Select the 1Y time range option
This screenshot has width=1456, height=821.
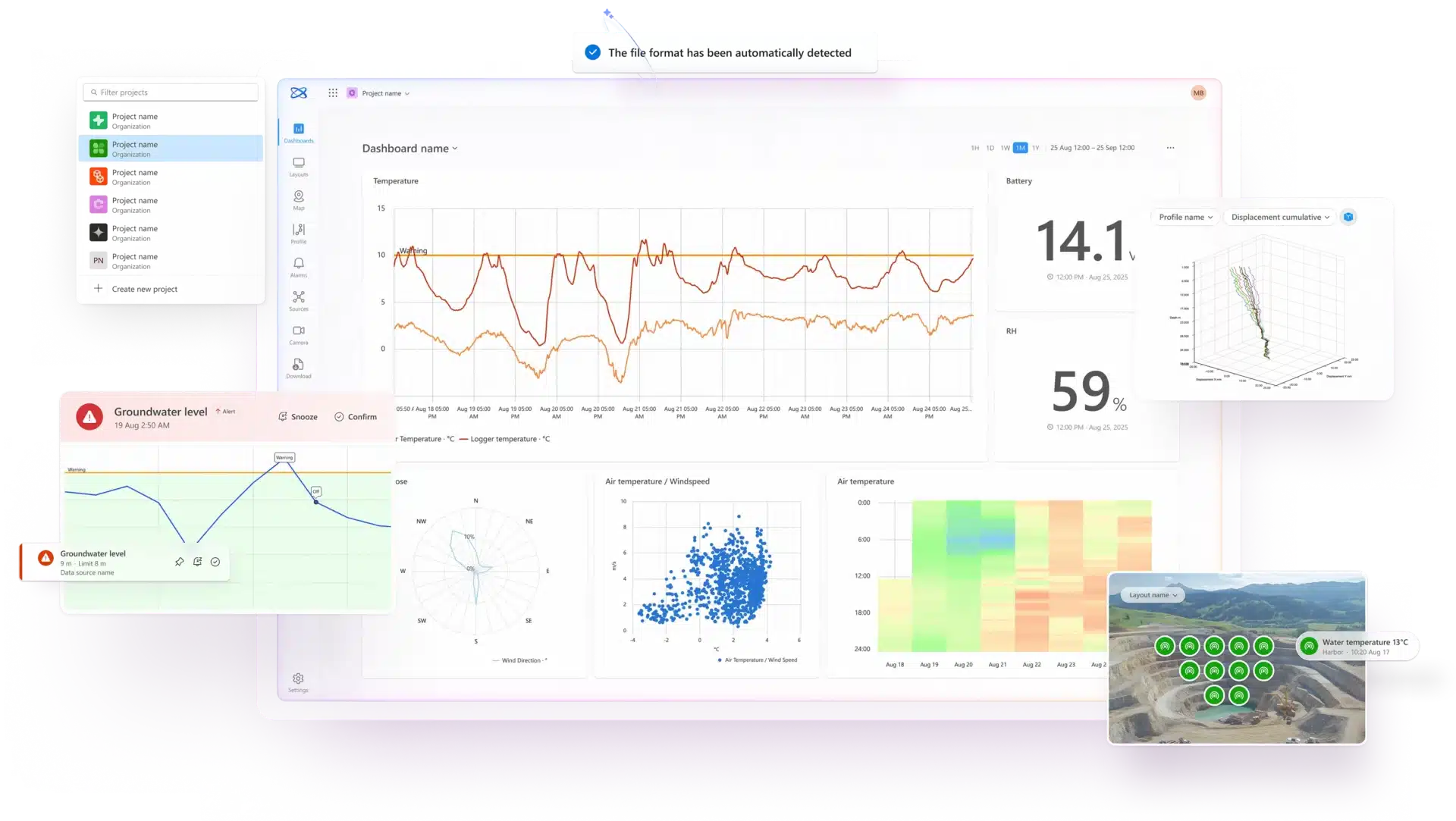[x=1035, y=149]
